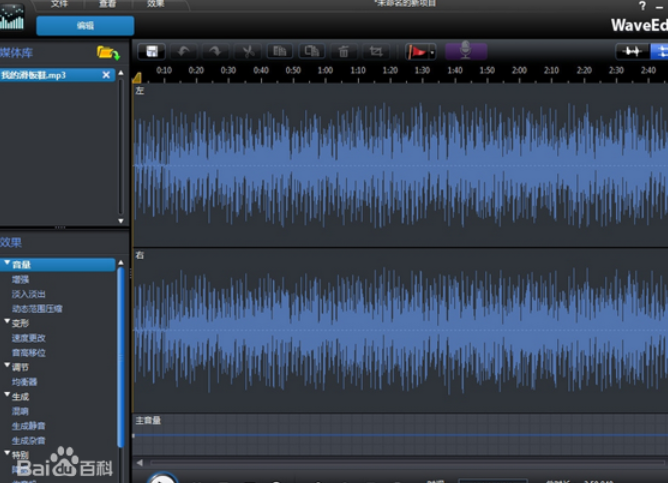
Task: Click the timeline scroll left arrow
Action: tap(140, 463)
